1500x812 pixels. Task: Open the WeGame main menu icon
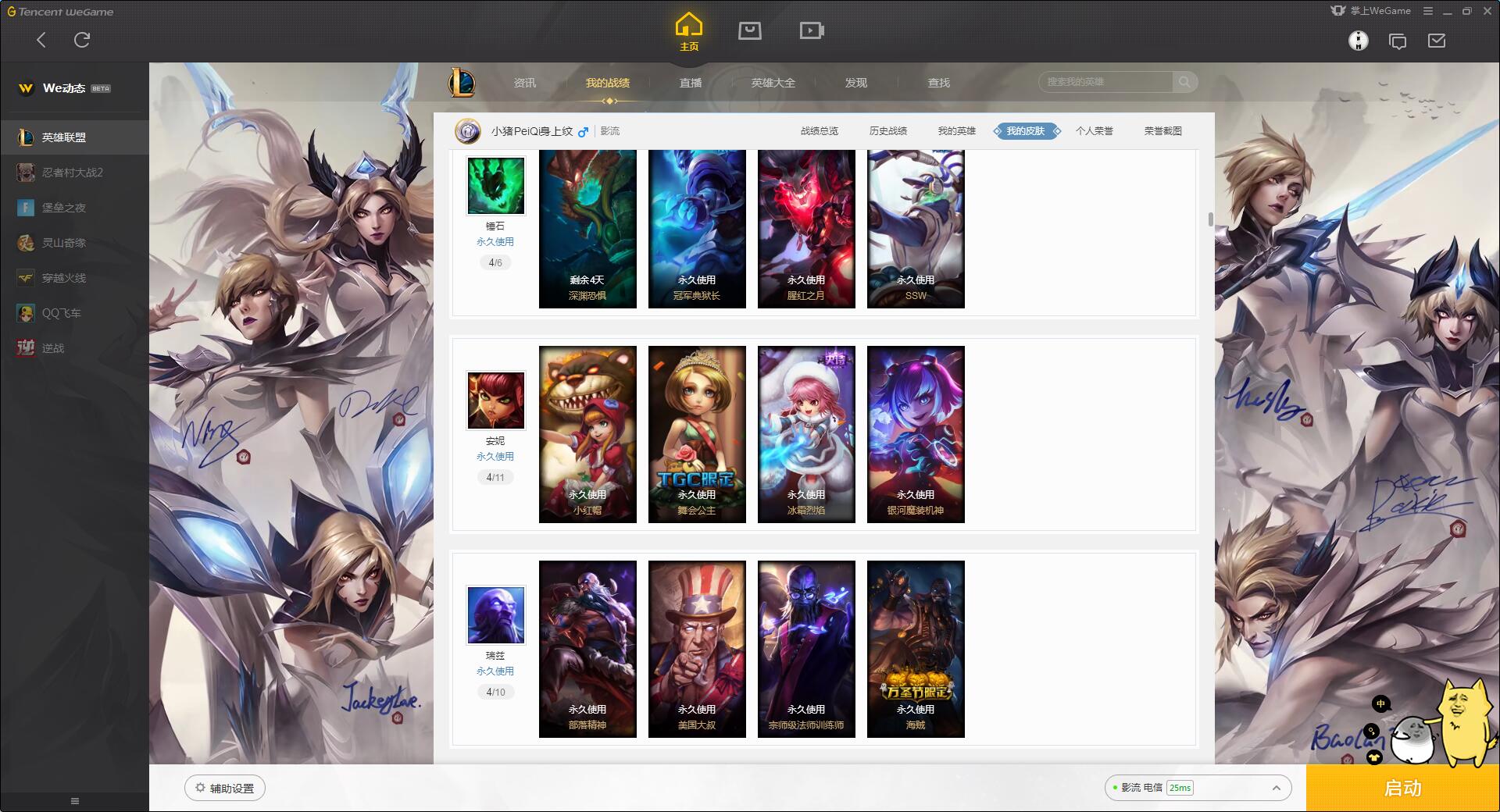(1428, 11)
